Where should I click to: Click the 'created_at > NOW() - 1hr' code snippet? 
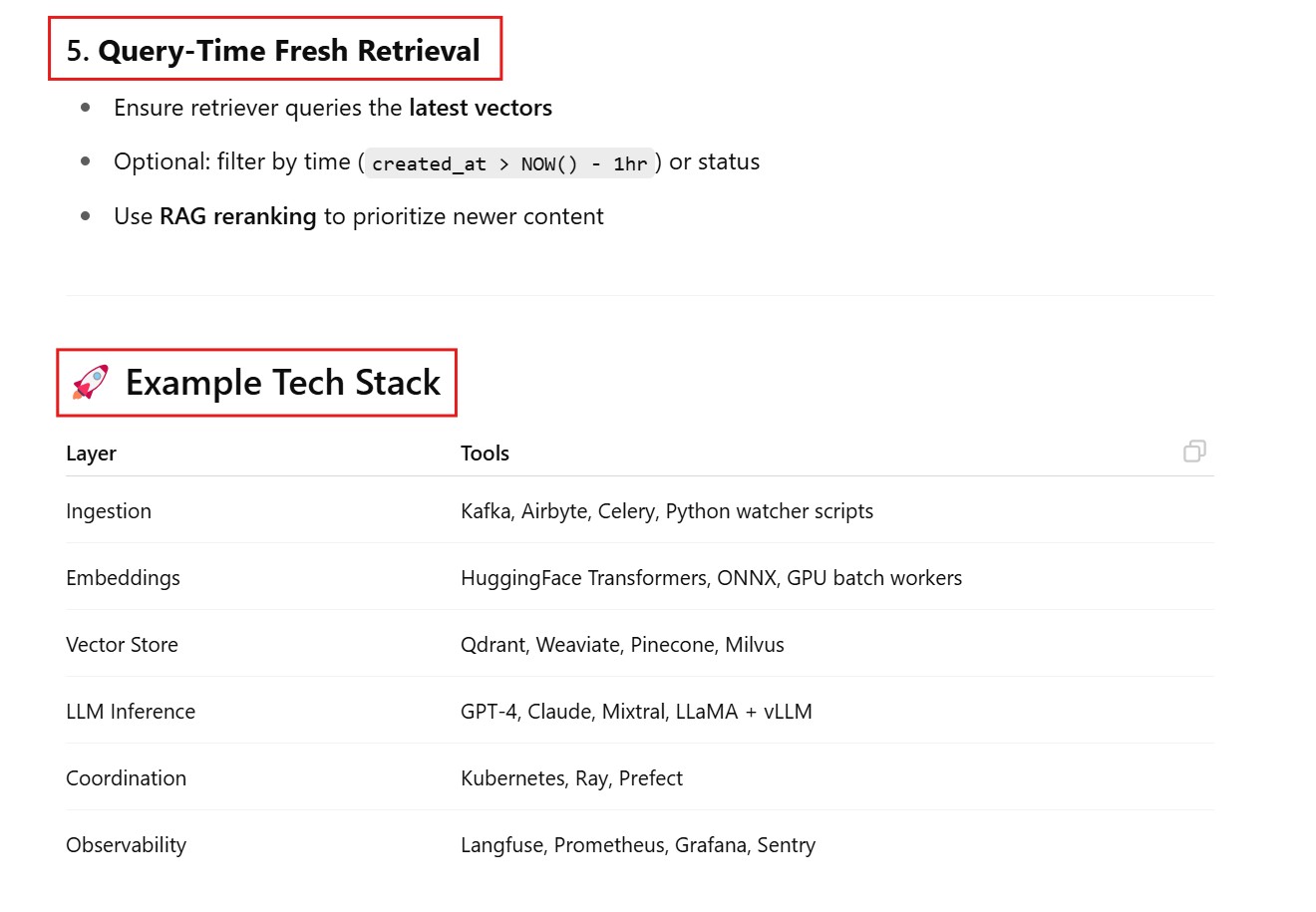[509, 163]
